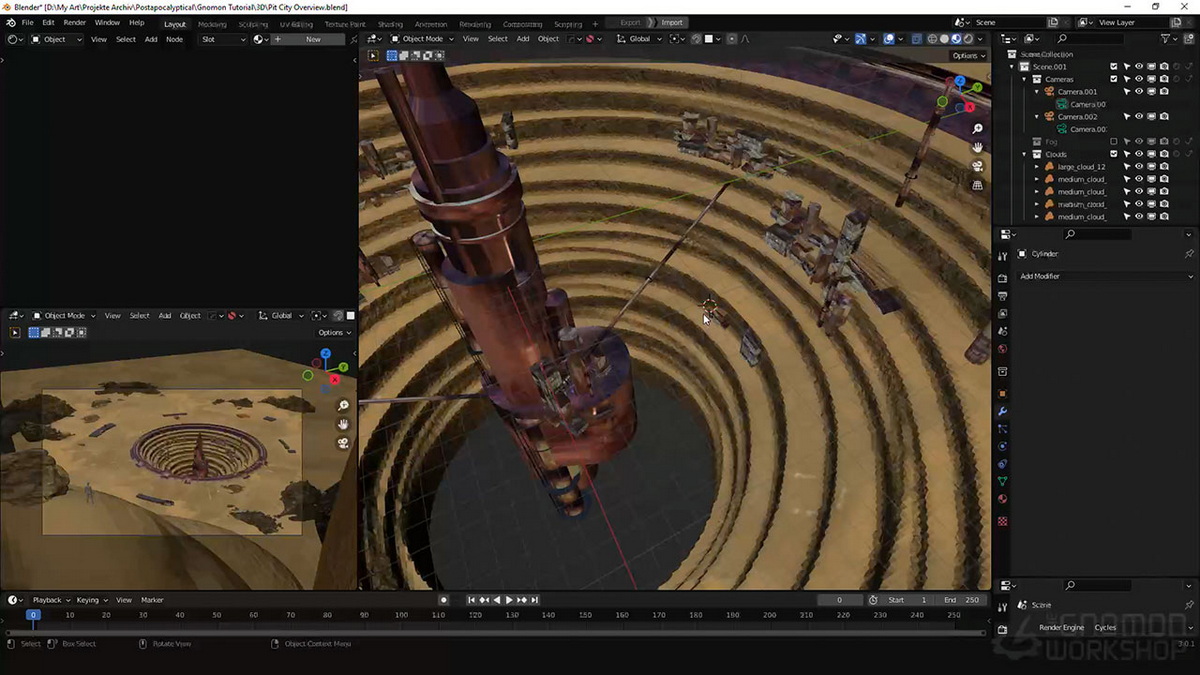
Task: Open the Object Constraints properties tab
Action: point(1002,464)
